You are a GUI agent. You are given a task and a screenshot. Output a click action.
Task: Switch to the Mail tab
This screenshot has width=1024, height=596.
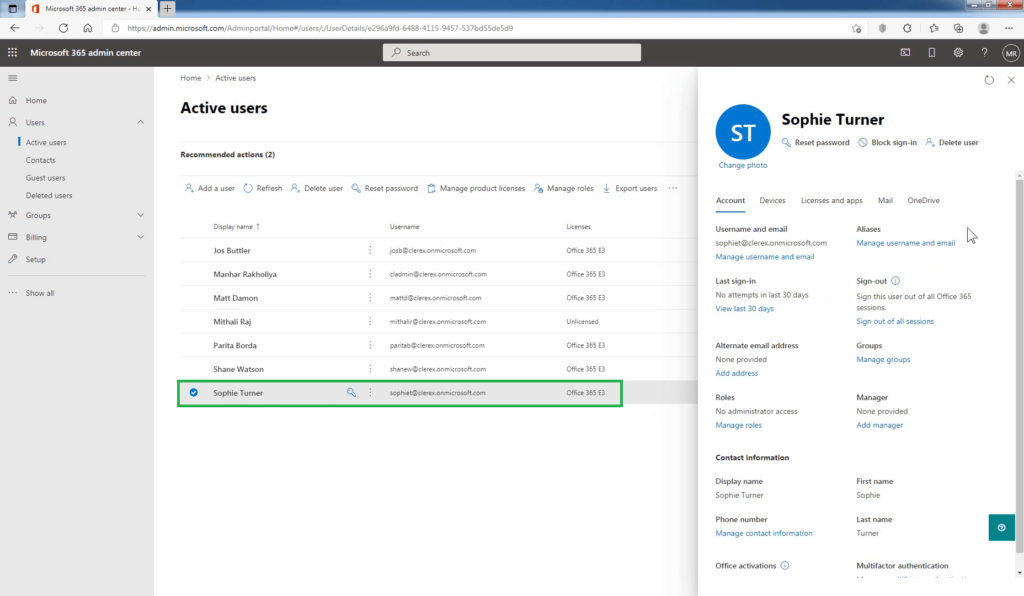[x=885, y=200]
